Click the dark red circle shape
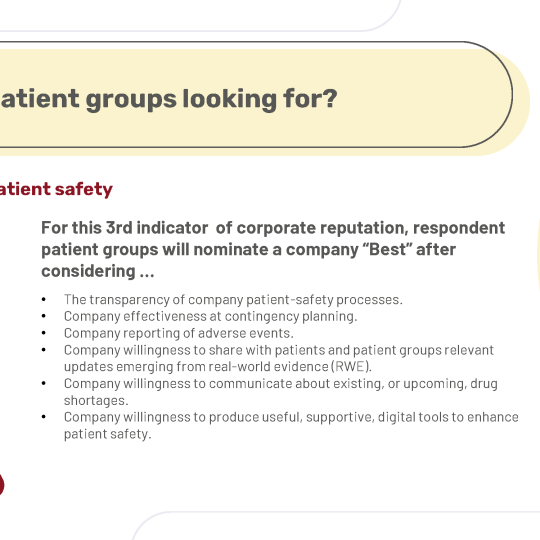 coord(1,485)
